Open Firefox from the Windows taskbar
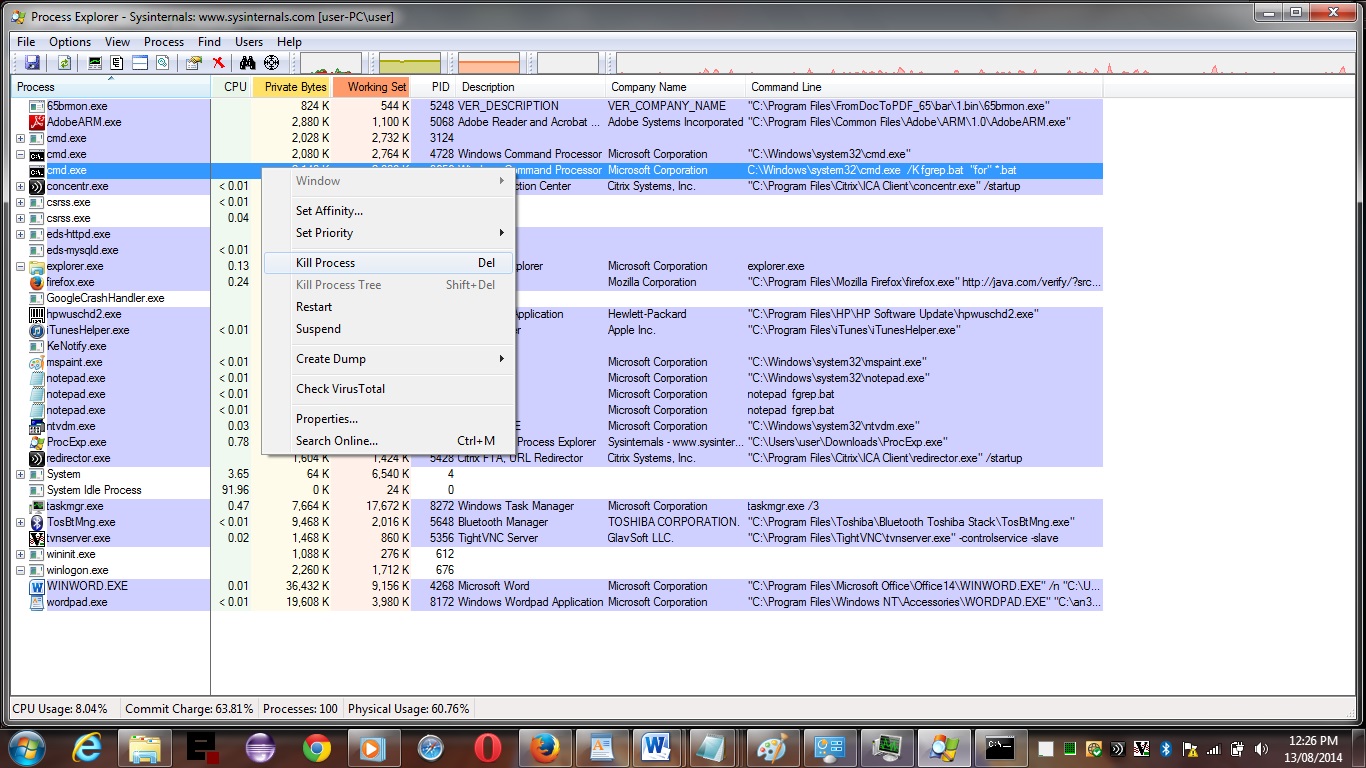 (545, 747)
